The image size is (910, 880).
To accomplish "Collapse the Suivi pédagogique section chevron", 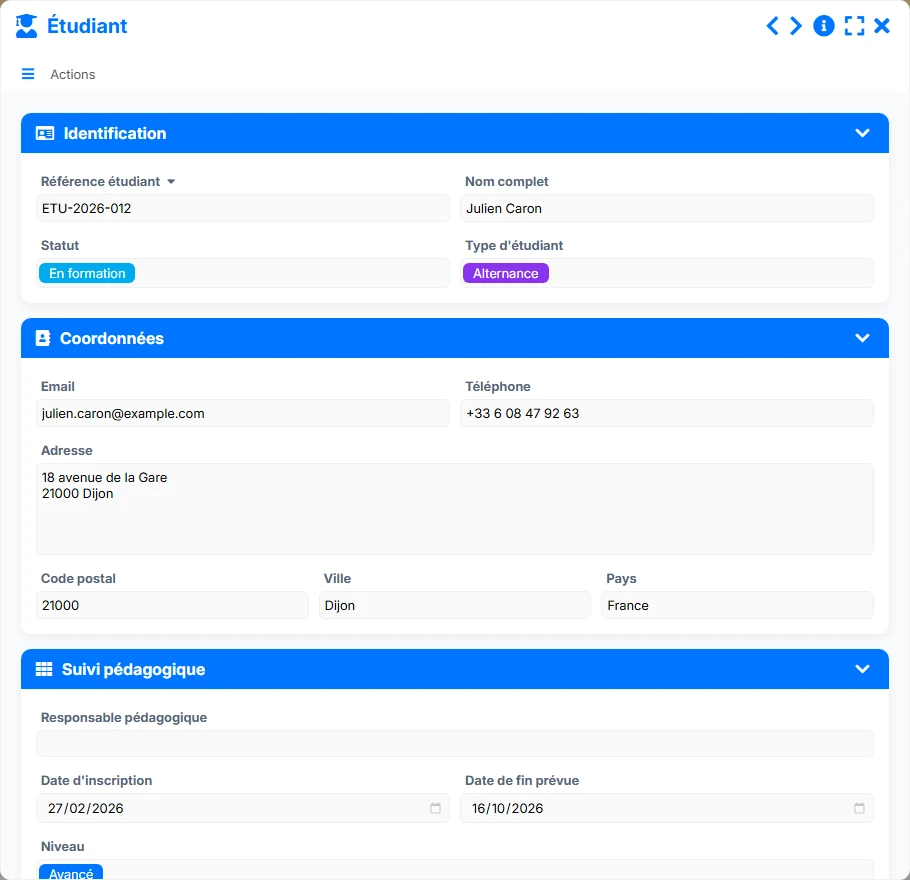I will pos(862,669).
